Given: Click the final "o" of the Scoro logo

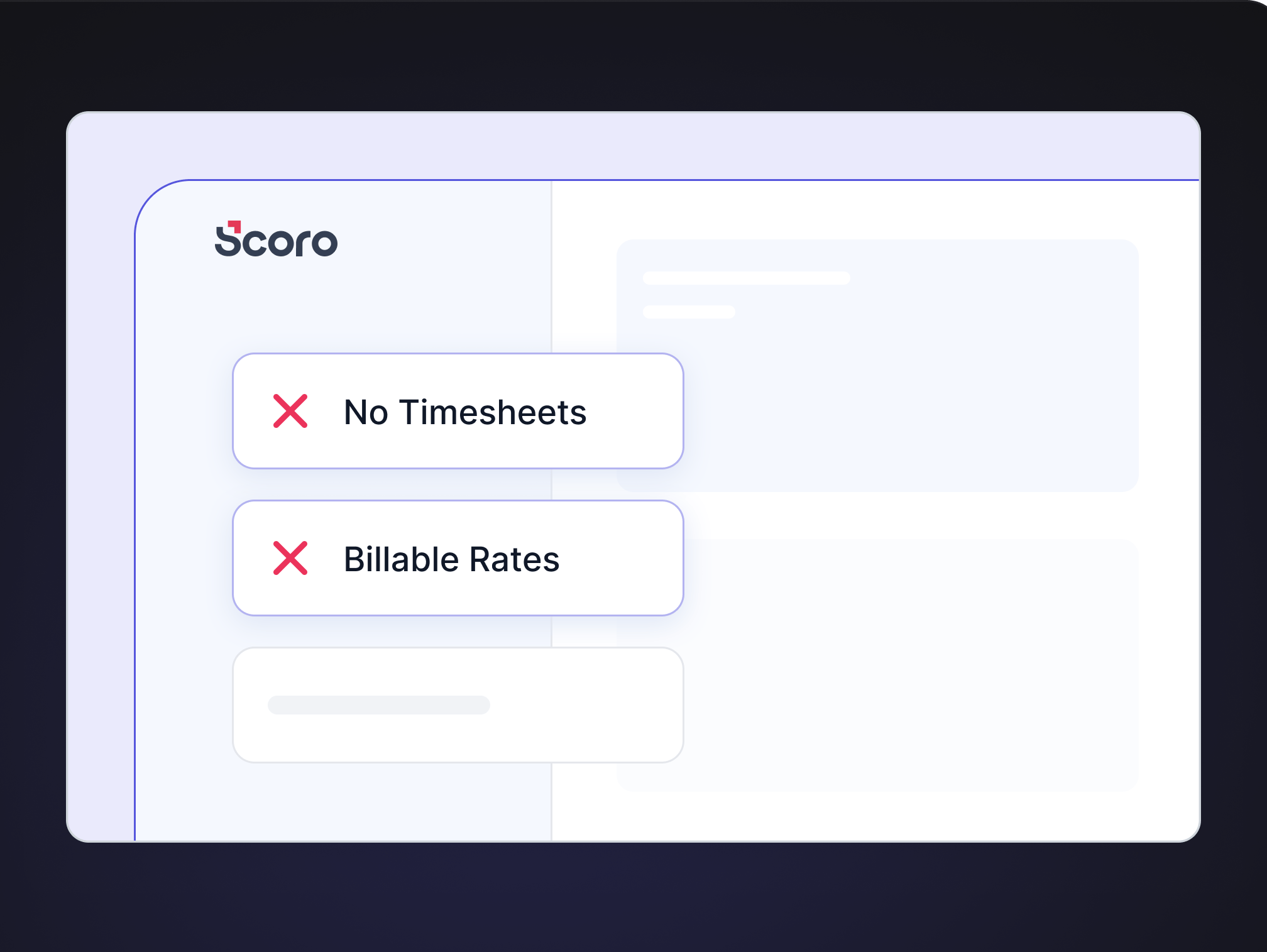Looking at the screenshot, I should click(324, 243).
